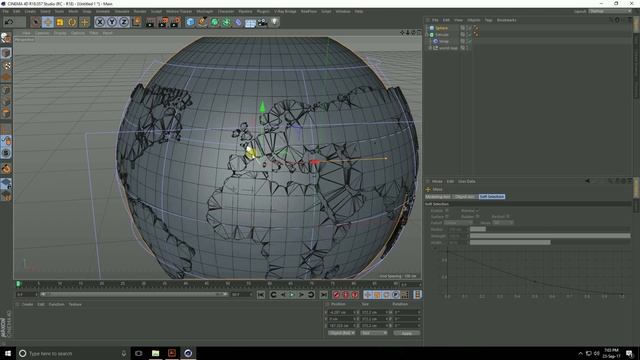The image size is (640, 360).
Task: Click the Render View icon
Action: point(151,22)
